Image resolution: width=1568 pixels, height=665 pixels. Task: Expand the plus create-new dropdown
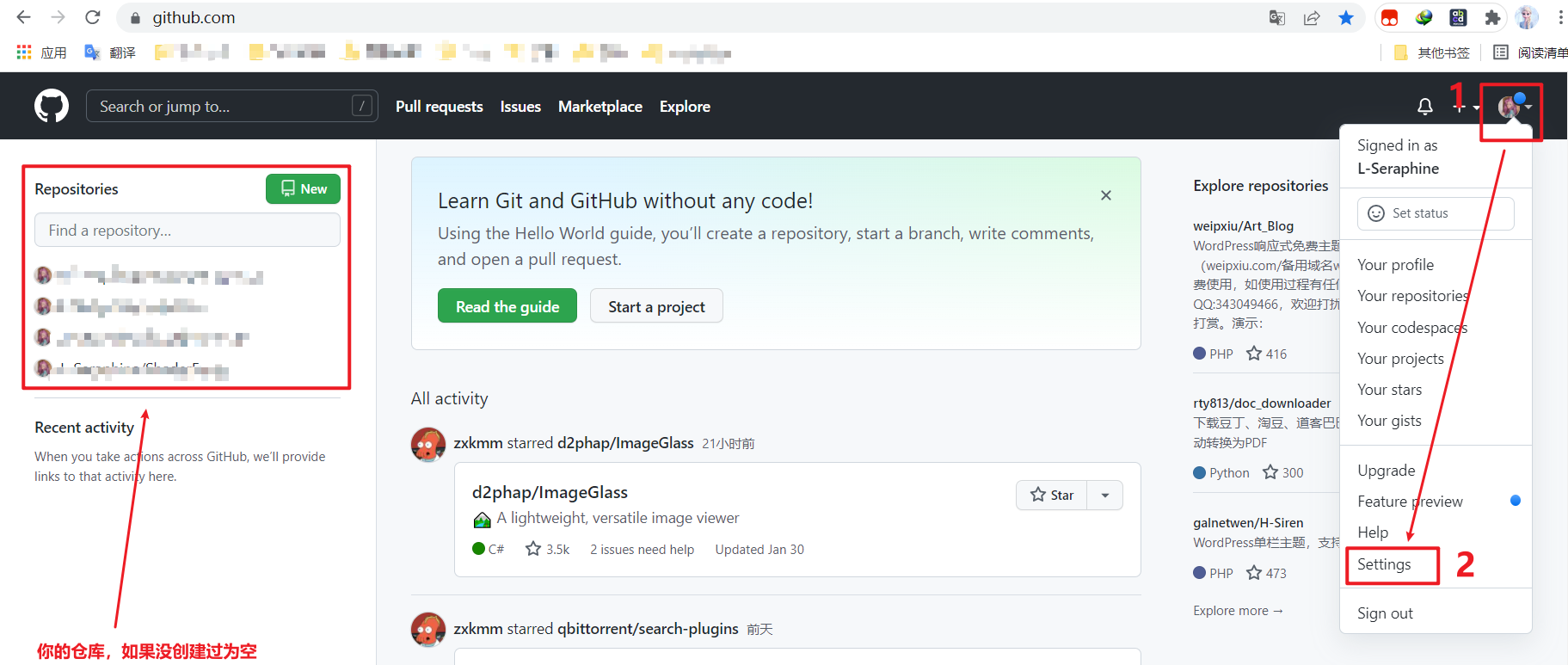coord(1465,107)
